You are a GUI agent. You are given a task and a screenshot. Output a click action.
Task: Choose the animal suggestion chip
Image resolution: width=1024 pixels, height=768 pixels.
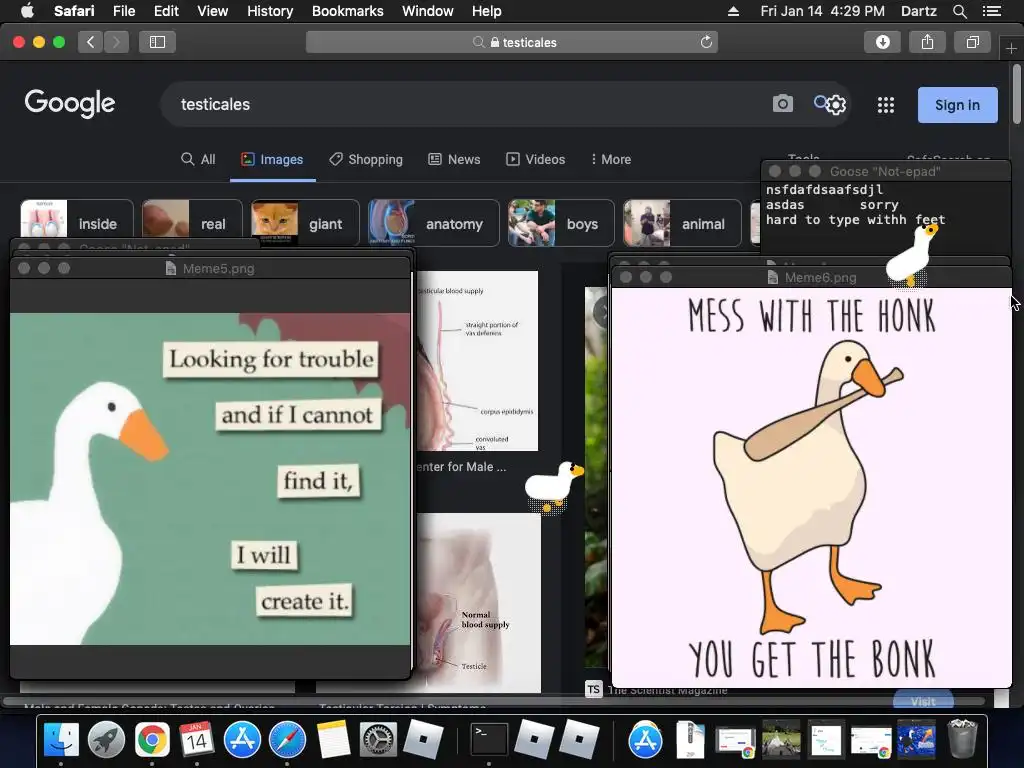(x=682, y=223)
